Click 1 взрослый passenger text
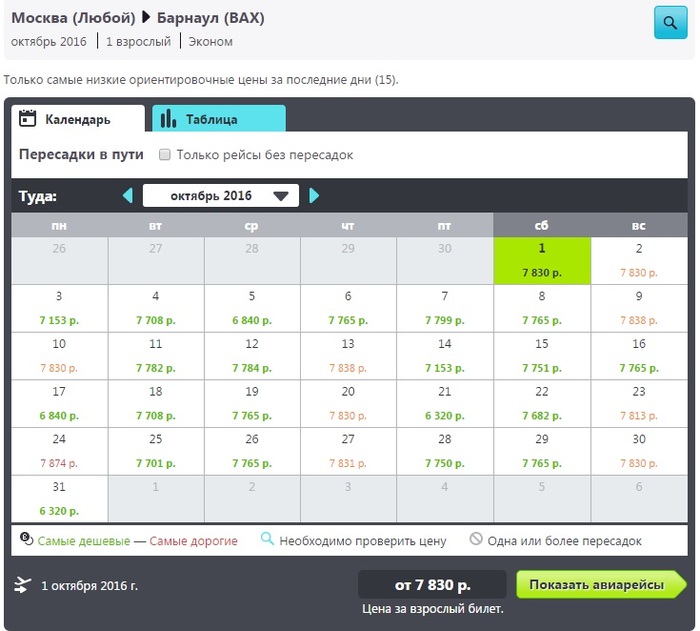 138,42
